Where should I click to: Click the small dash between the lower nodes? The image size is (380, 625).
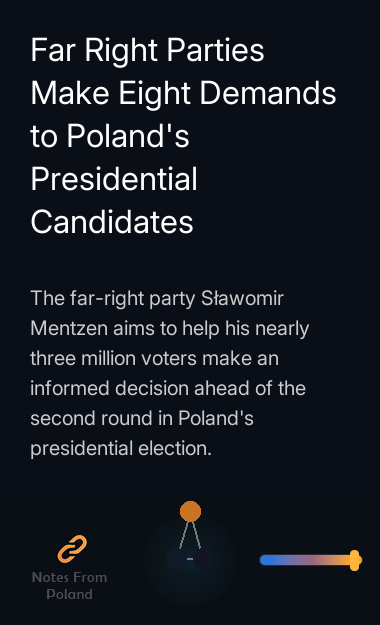pos(190,559)
